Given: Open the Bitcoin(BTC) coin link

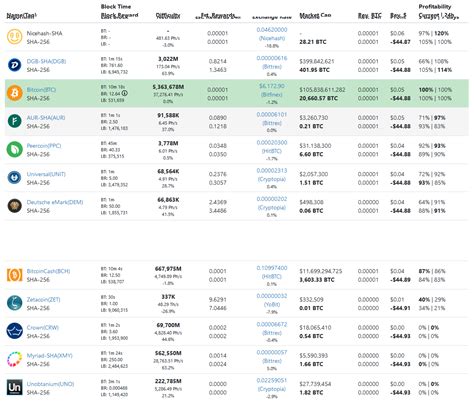Looking at the screenshot, I should click(41, 90).
